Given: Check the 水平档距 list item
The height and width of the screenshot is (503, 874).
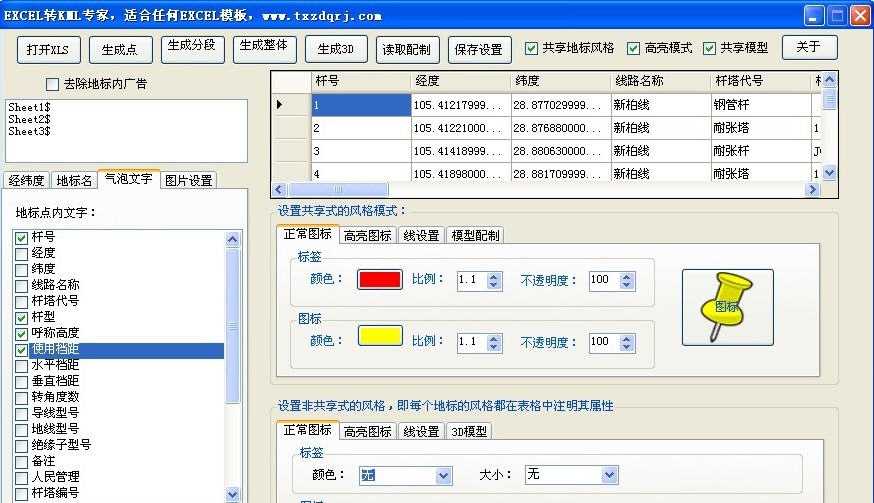Looking at the screenshot, I should (21, 366).
